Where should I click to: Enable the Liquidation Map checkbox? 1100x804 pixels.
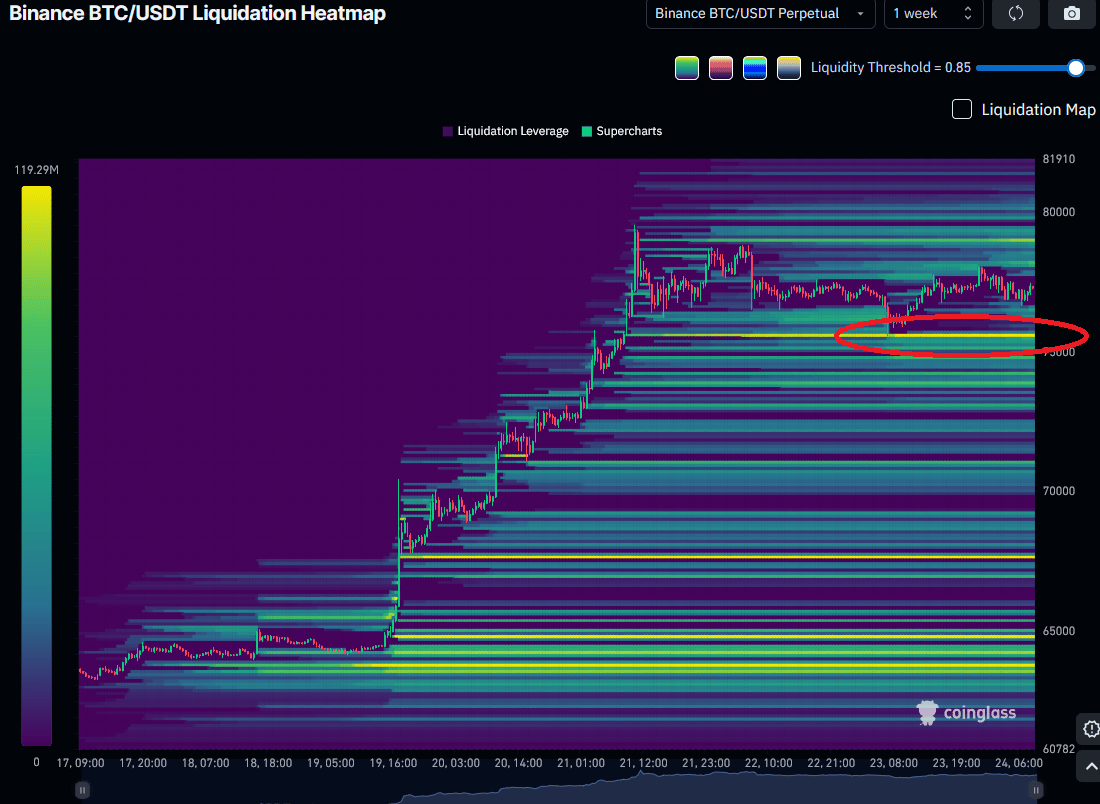pyautogui.click(x=962, y=109)
